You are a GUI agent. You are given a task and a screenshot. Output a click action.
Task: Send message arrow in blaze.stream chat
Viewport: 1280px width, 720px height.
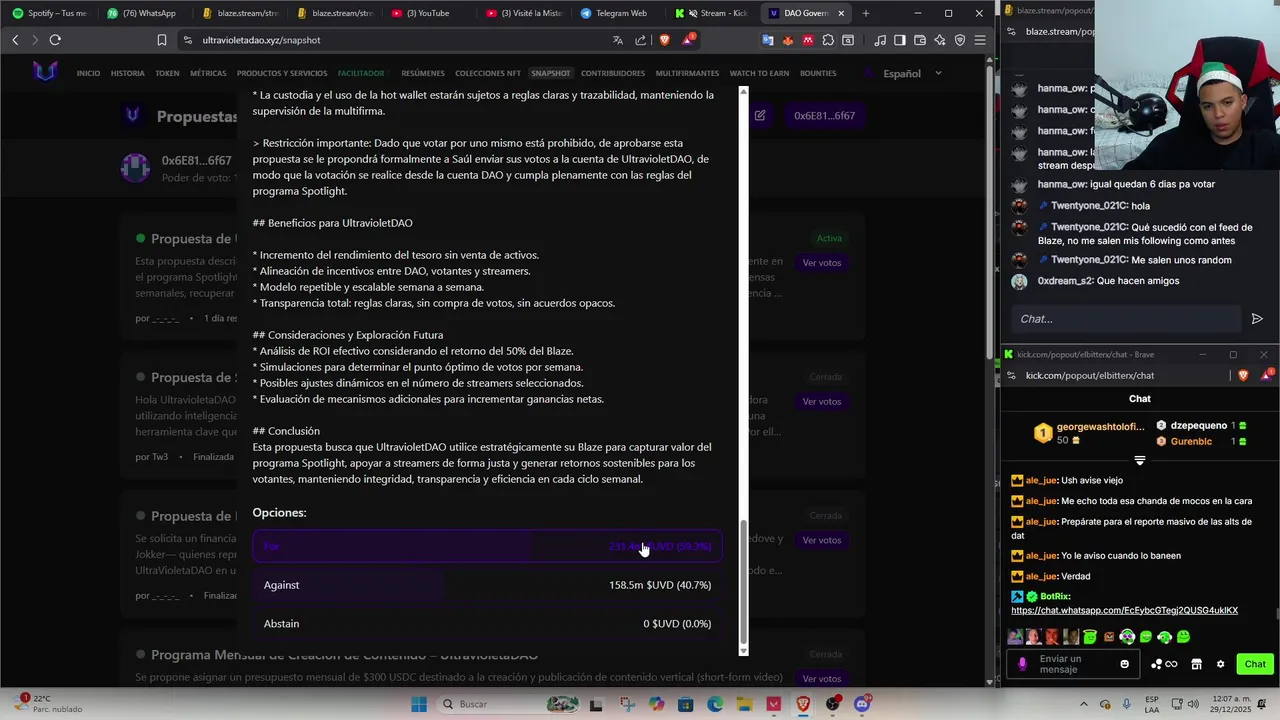(1257, 319)
